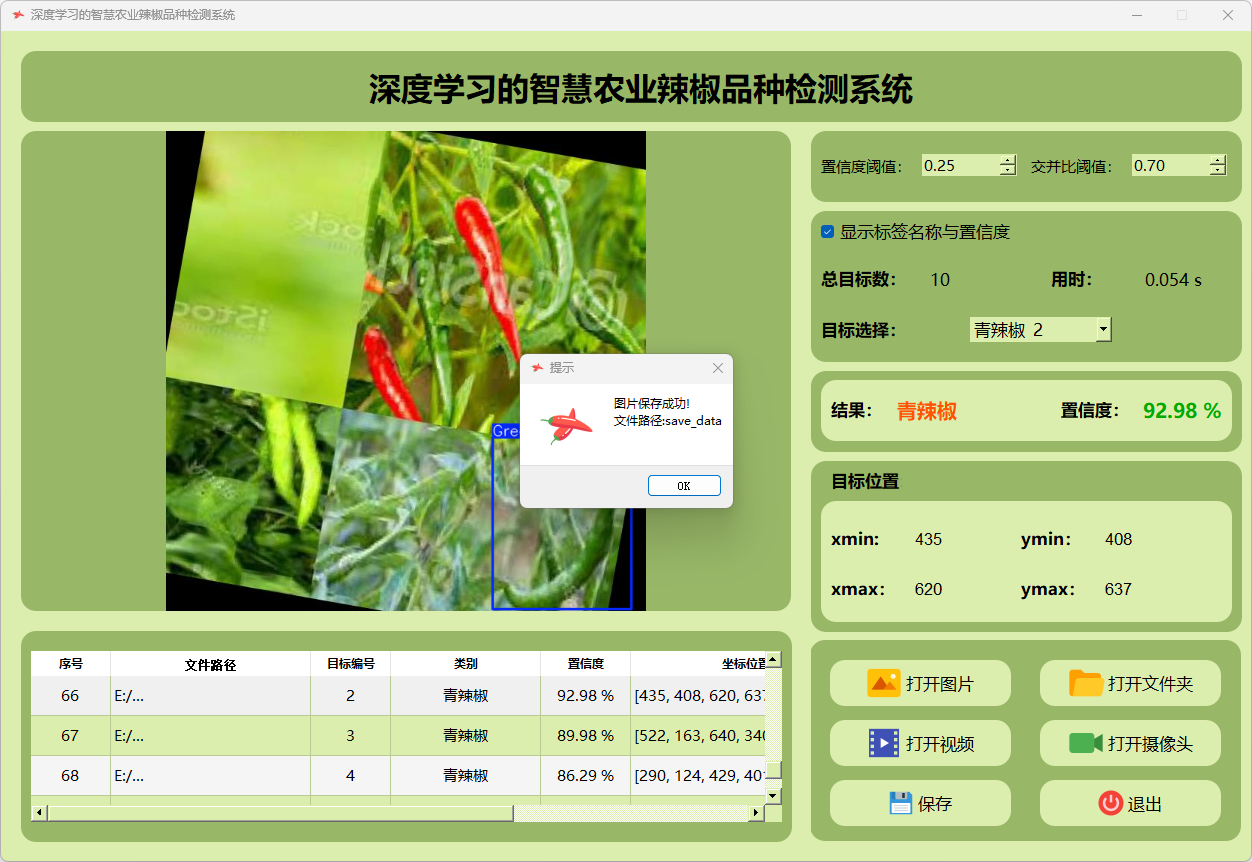Click the 打开文件夹 button label
The width and height of the screenshot is (1252, 862).
coord(1150,684)
